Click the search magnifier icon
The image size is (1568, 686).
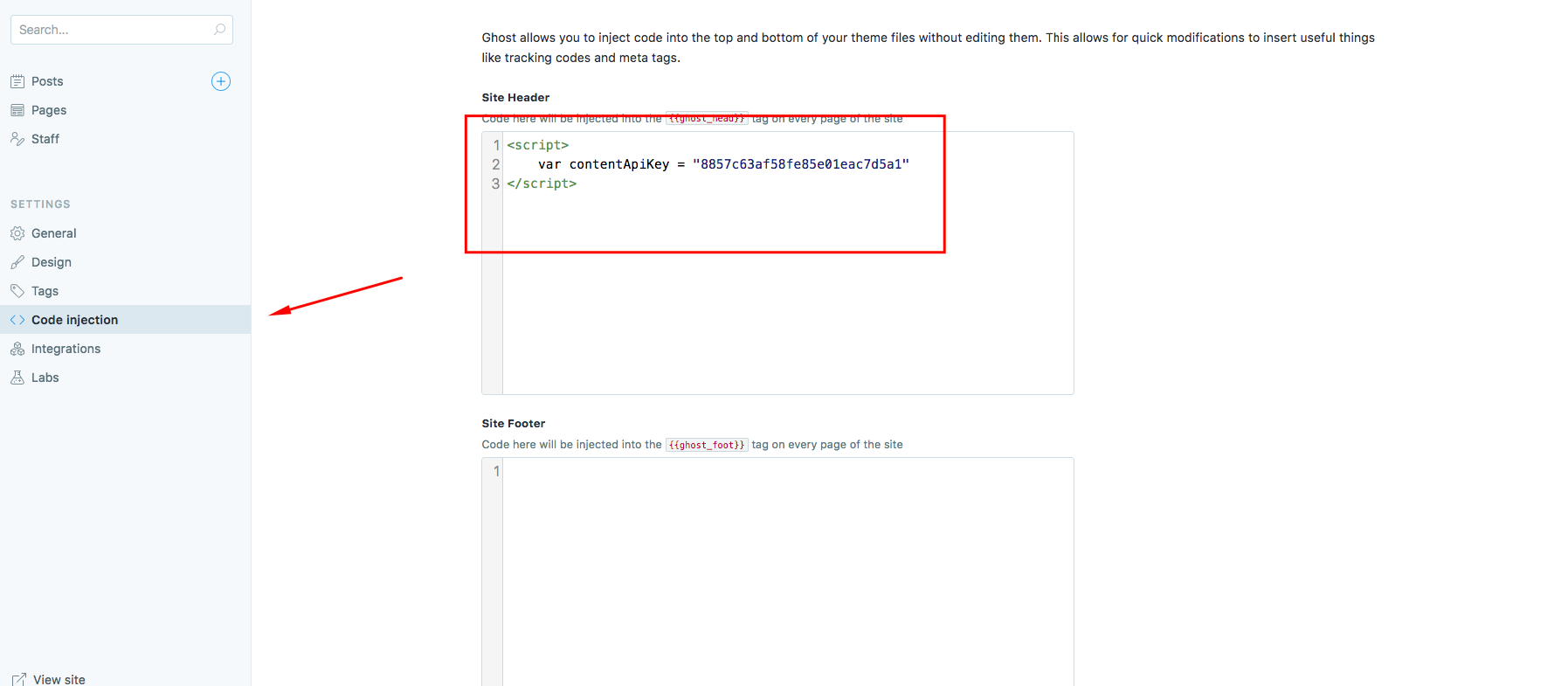(219, 30)
